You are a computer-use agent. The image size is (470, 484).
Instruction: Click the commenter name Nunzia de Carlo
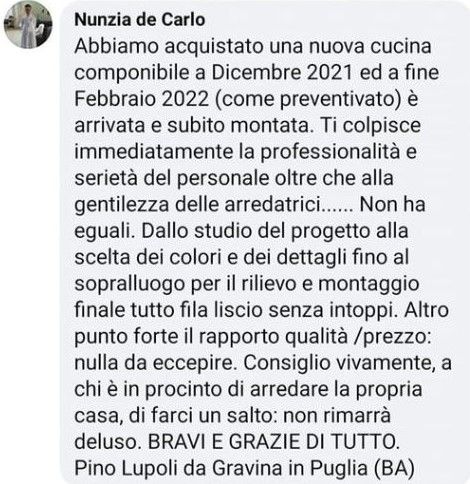[x=140, y=20]
